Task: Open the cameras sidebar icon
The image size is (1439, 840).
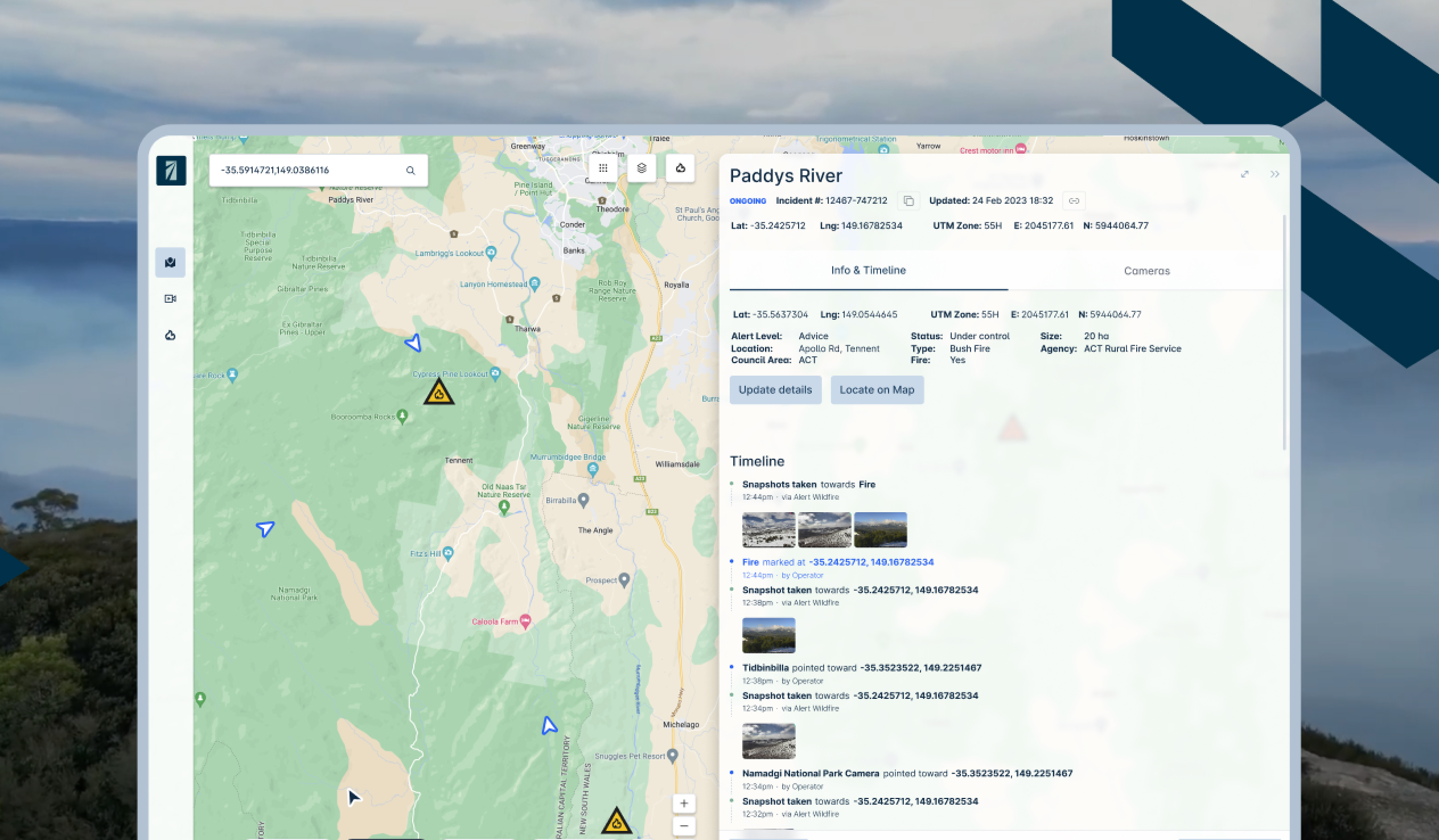Action: 170,299
